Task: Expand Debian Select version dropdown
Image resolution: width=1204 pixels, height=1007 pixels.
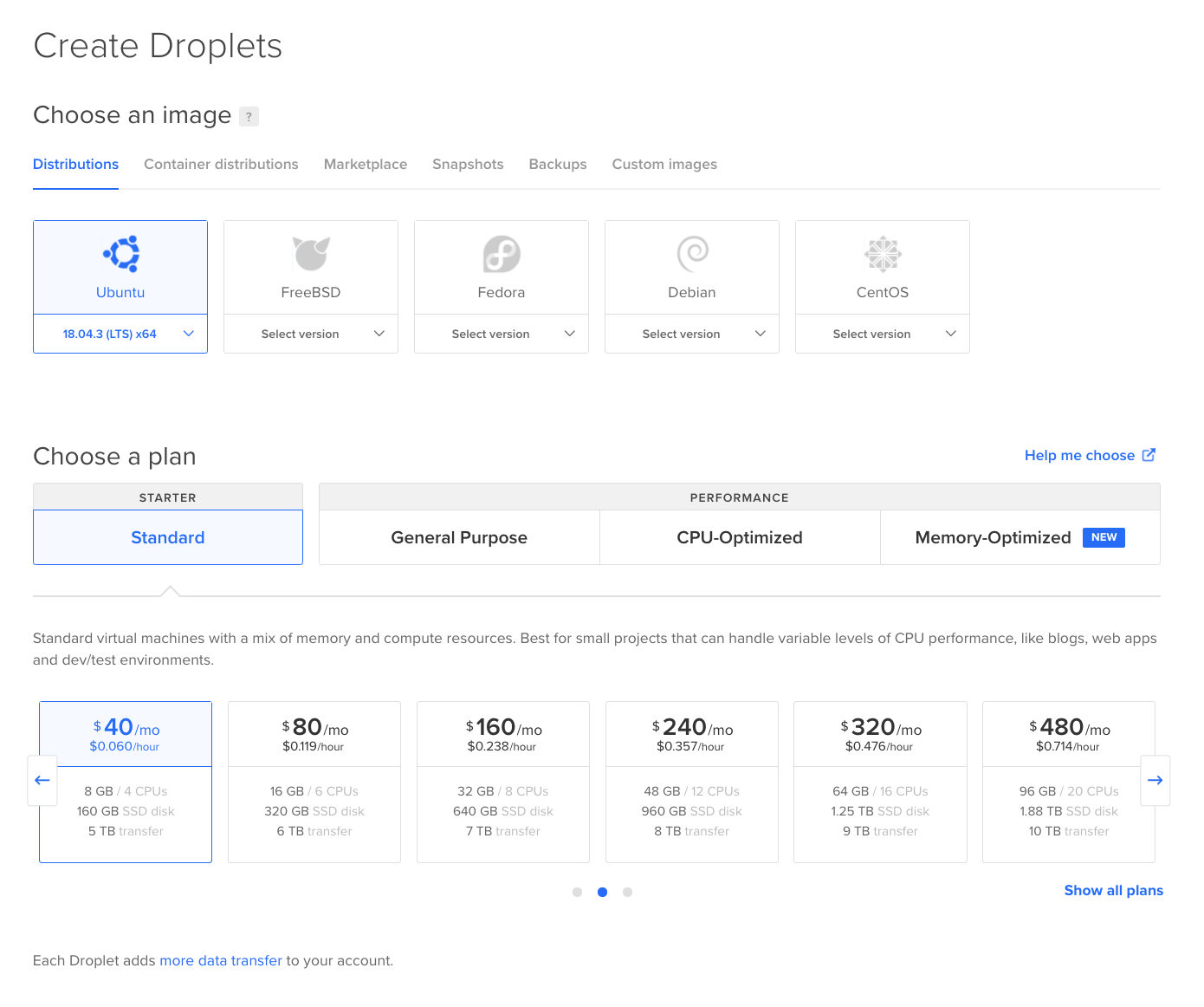Action: click(x=692, y=334)
